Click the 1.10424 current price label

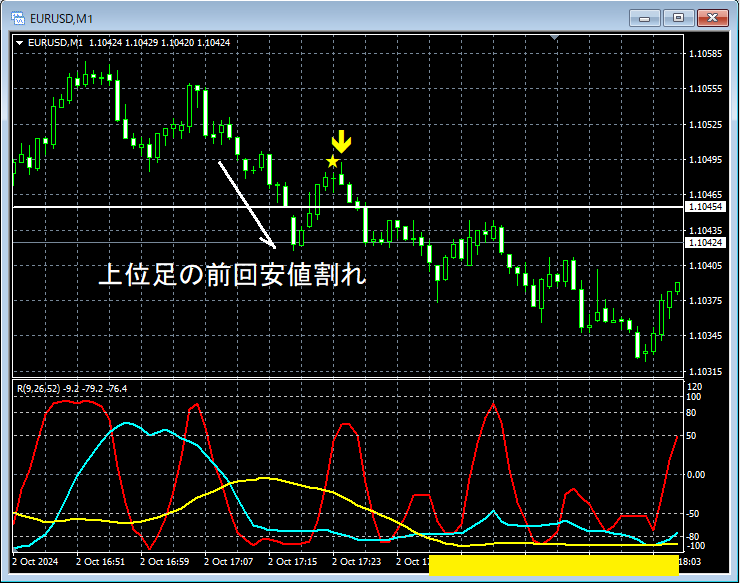coord(705,243)
